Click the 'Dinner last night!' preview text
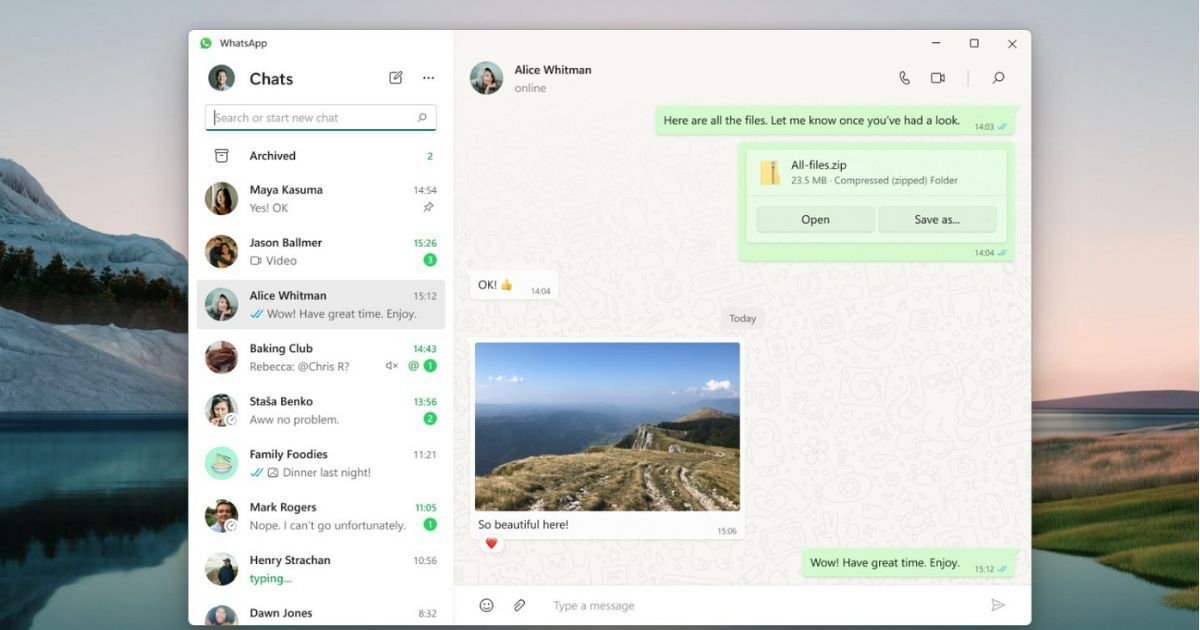Screen dimensions: 1200x630 (x=327, y=473)
